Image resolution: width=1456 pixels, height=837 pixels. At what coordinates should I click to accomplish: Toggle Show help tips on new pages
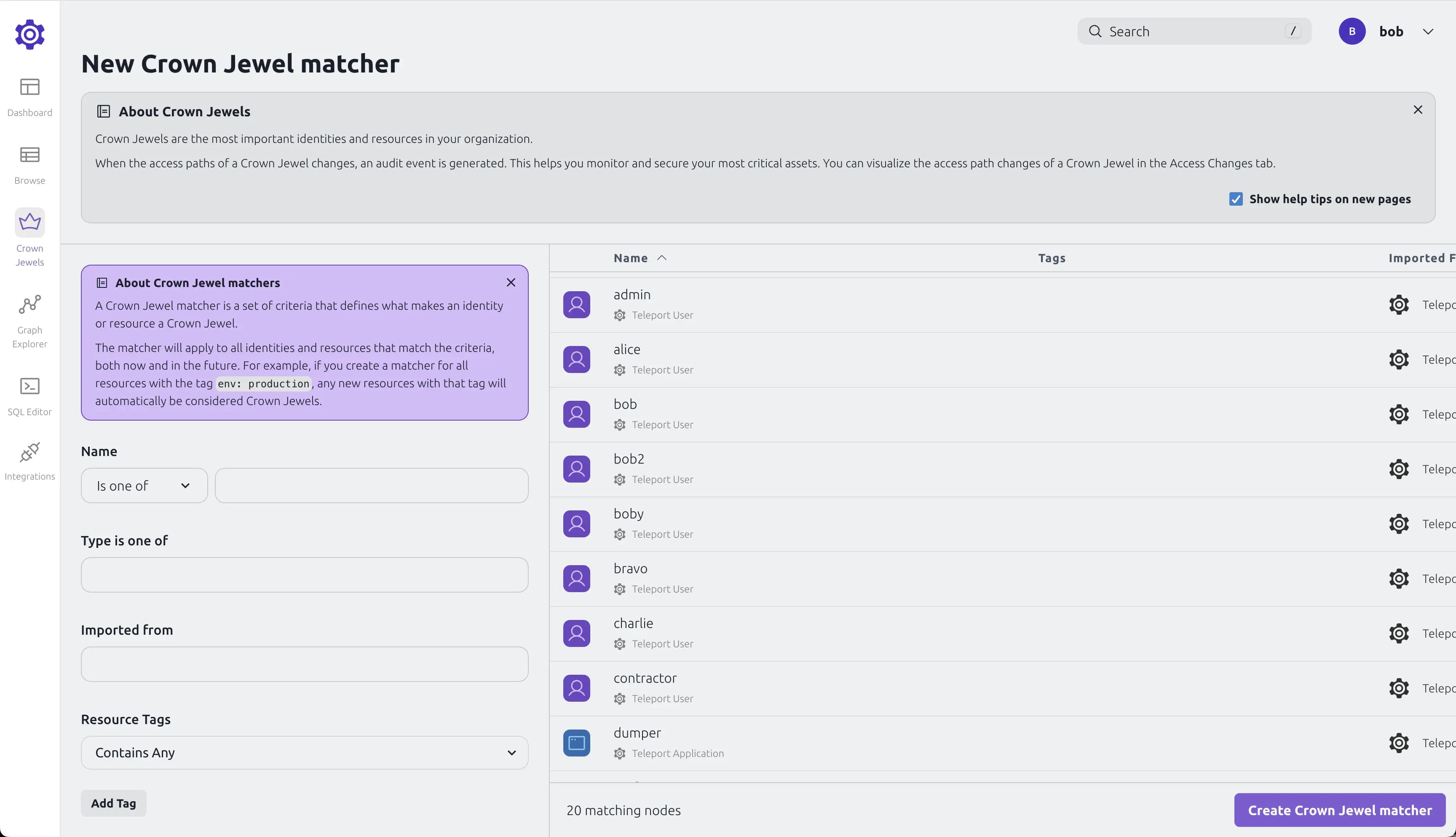[1237, 199]
